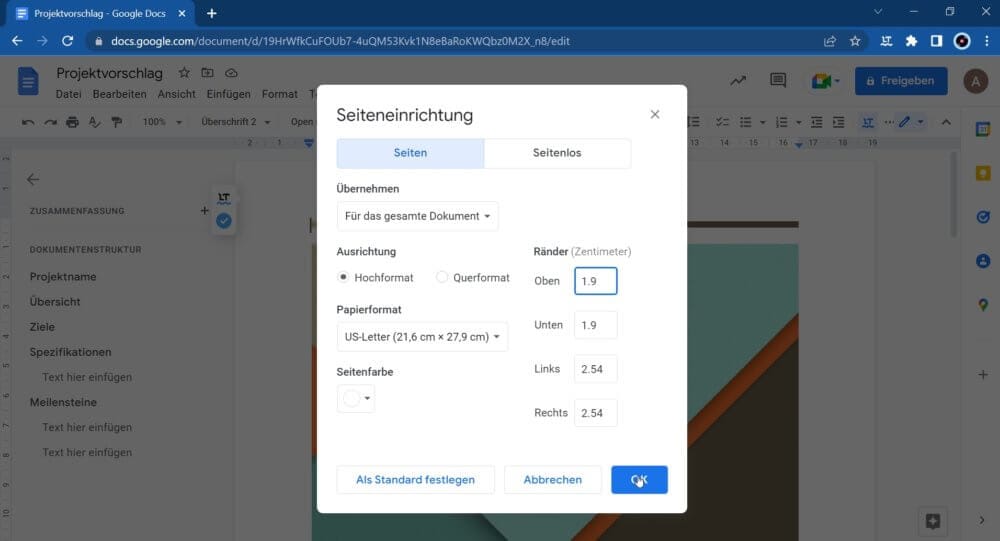Open the Meet options dropdown arrow
This screenshot has width=1000, height=541.
(837, 81)
